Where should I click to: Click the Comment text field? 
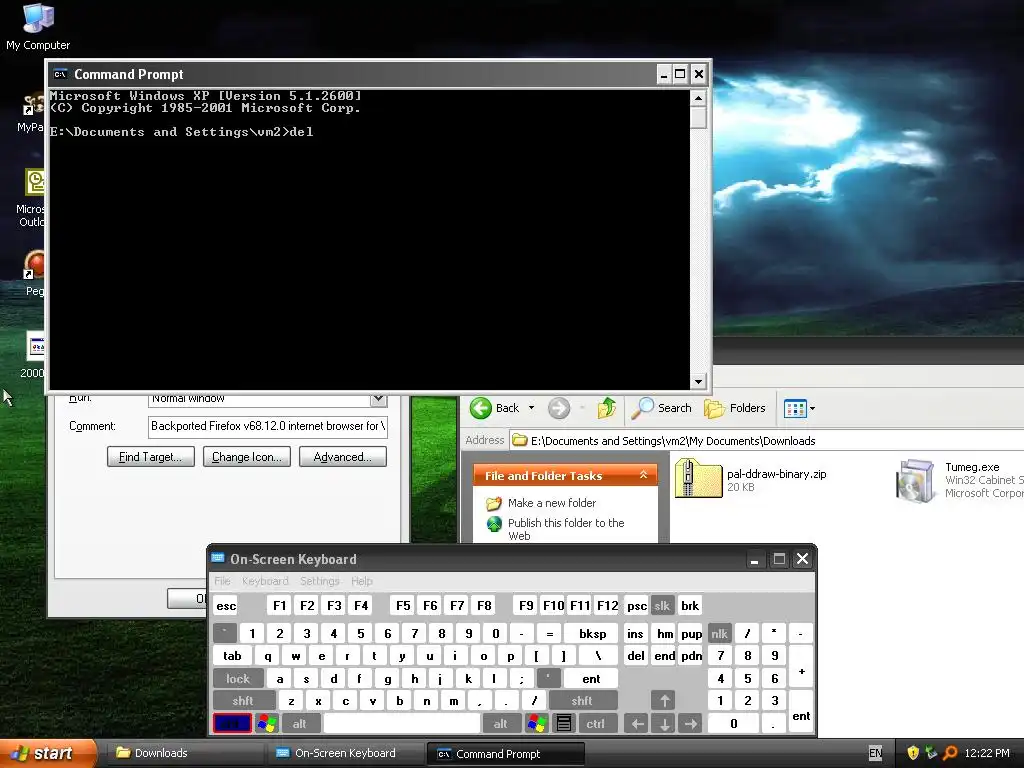pyautogui.click(x=268, y=426)
